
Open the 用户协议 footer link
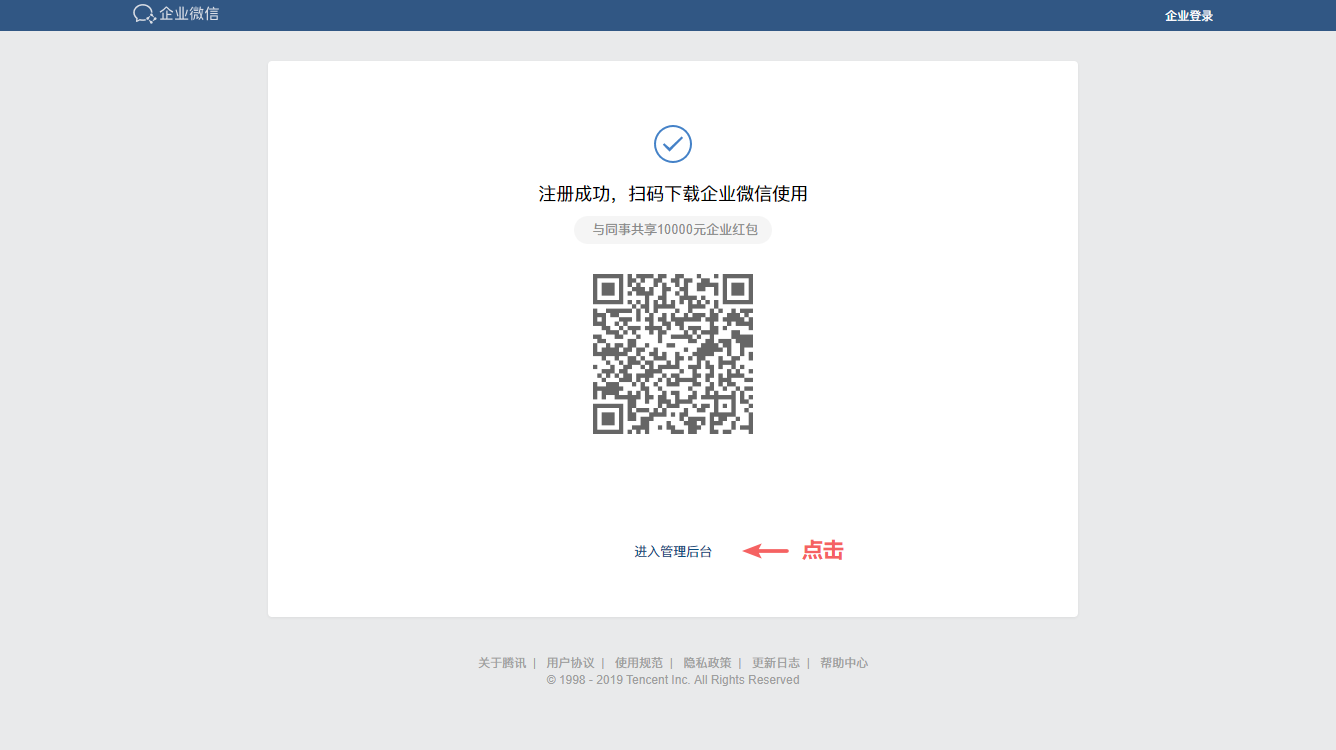[x=570, y=663]
